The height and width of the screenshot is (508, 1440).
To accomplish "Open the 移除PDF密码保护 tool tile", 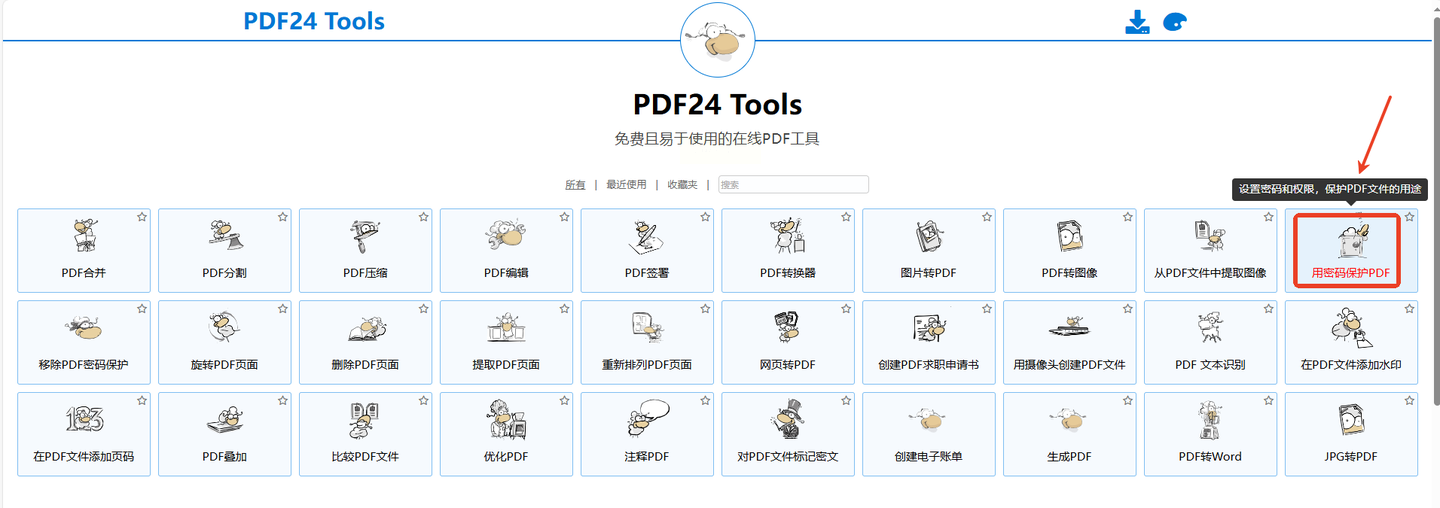I will 84,343.
